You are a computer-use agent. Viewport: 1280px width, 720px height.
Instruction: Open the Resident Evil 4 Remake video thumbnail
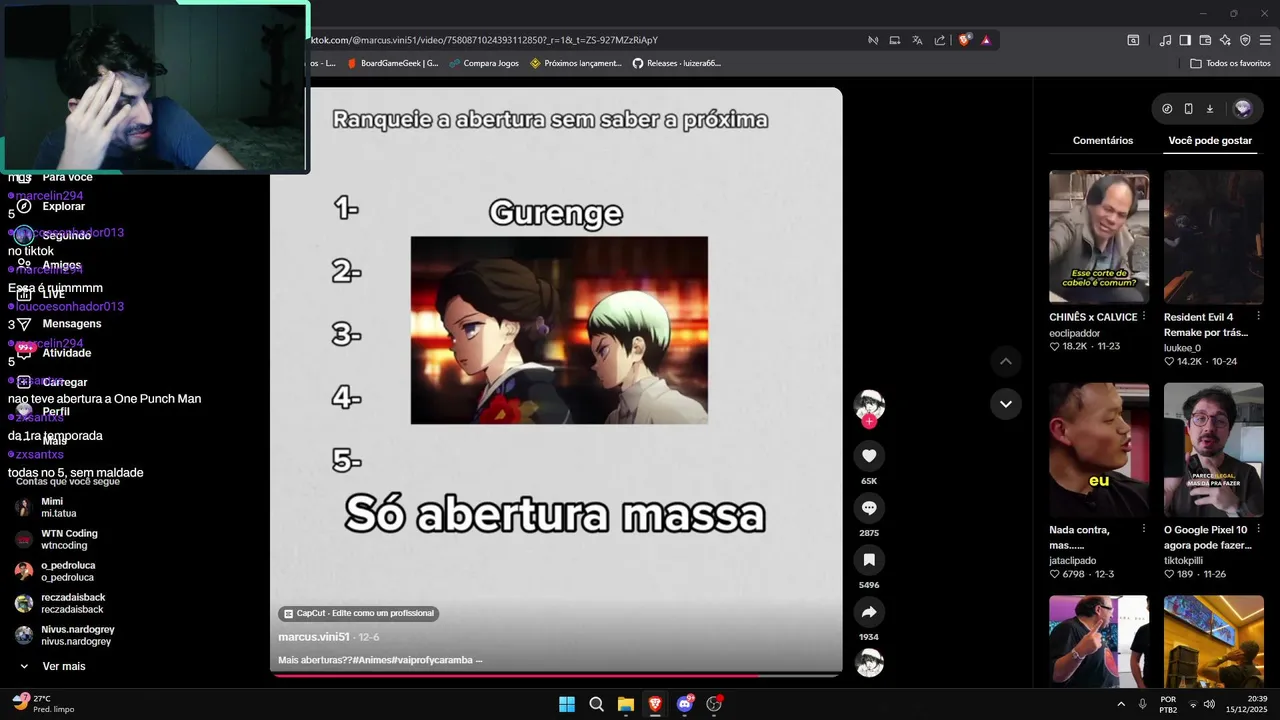tap(1214, 236)
